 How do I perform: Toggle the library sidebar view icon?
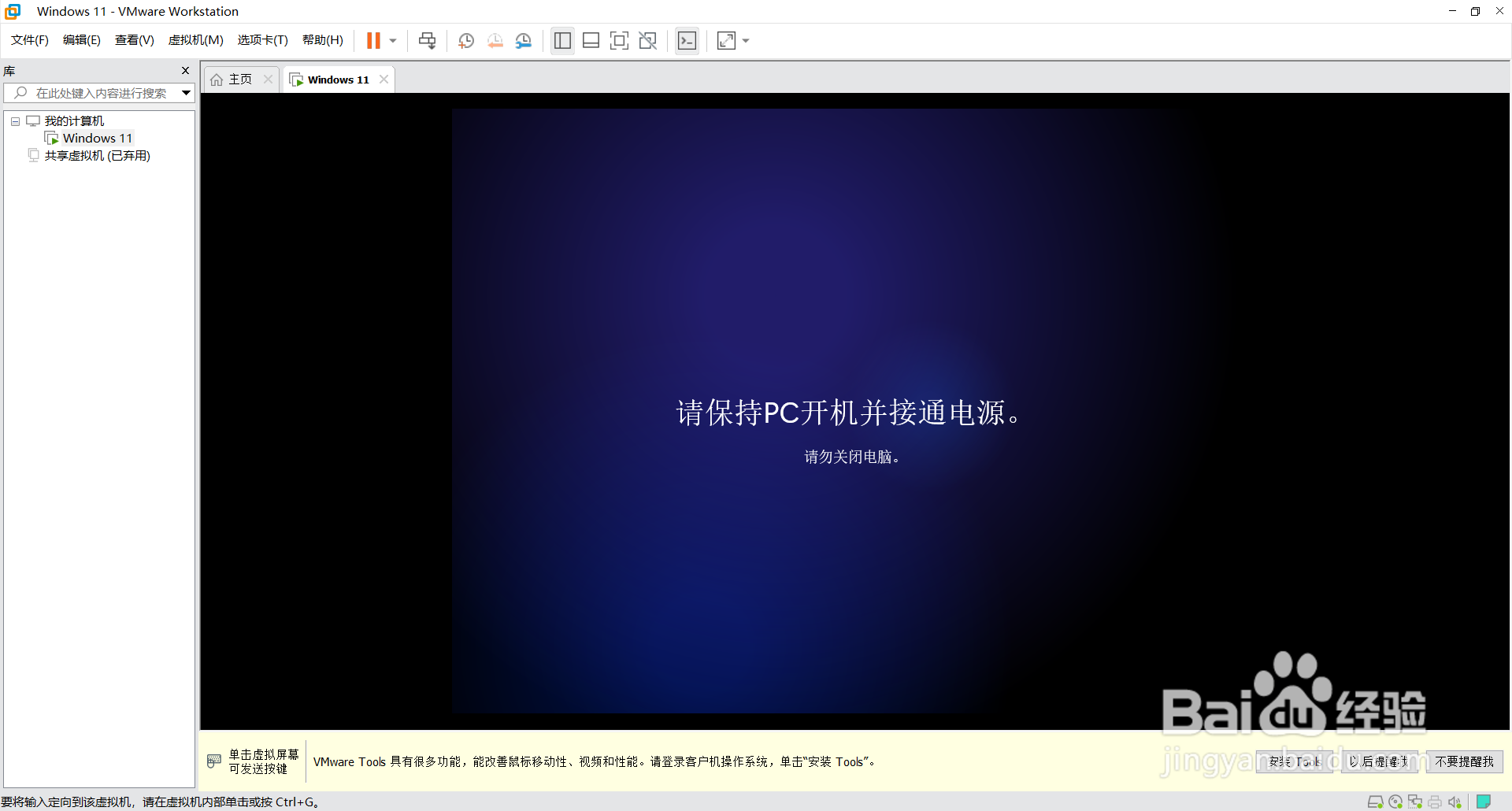[562, 41]
